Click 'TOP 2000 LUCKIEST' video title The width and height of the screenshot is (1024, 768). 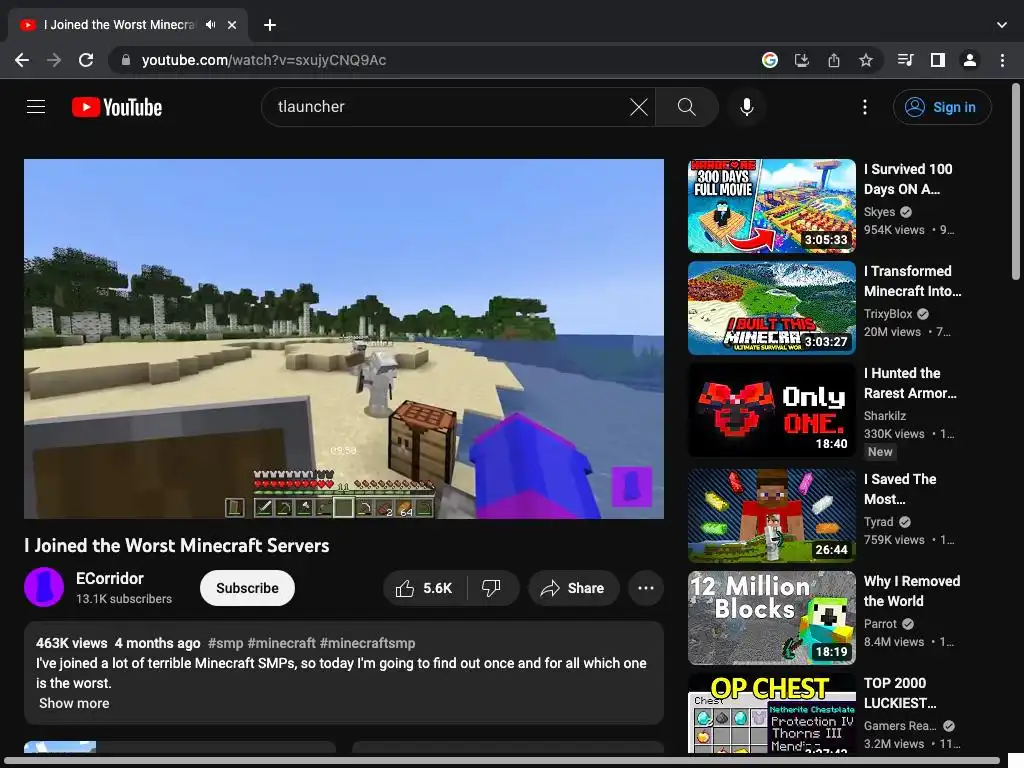[x=901, y=693]
